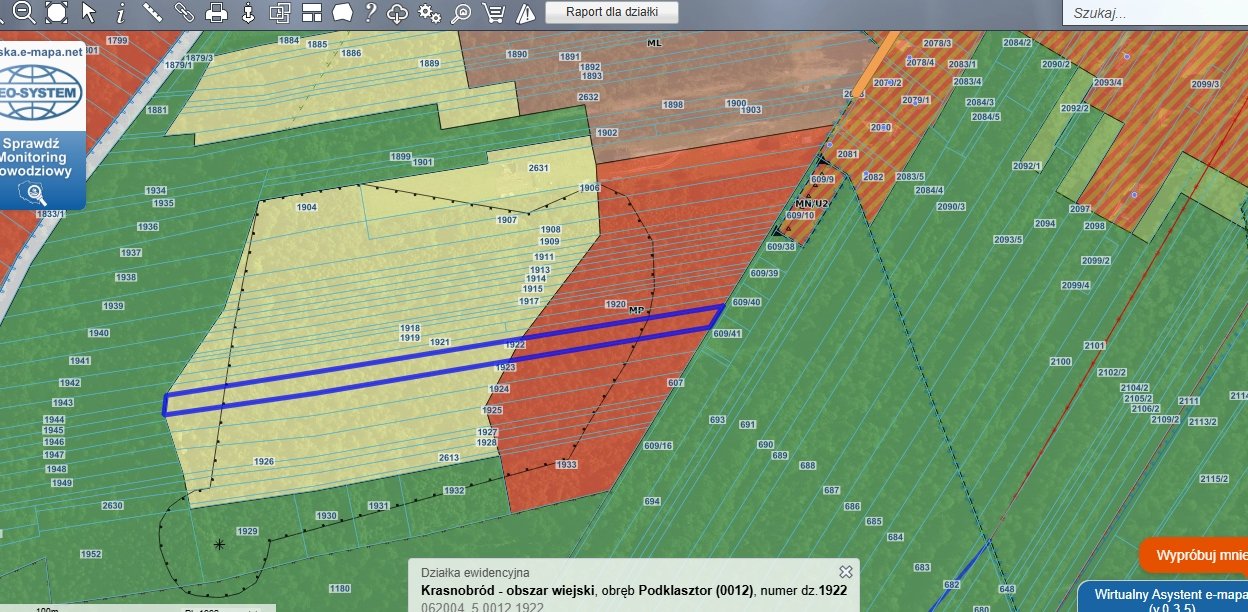Click the chain link icon

(185, 12)
